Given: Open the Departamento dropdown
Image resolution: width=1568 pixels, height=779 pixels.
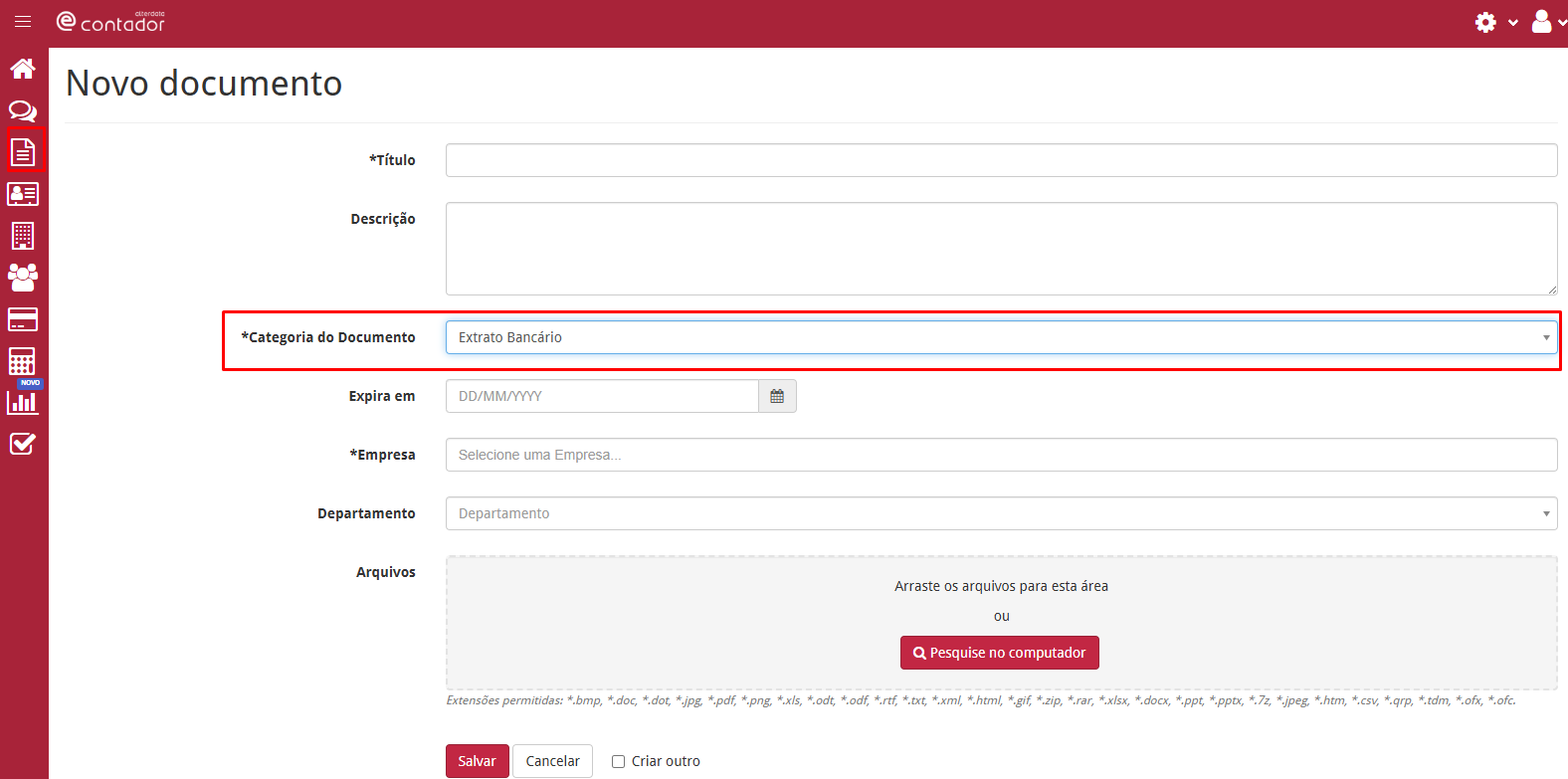Looking at the screenshot, I should tap(1001, 513).
